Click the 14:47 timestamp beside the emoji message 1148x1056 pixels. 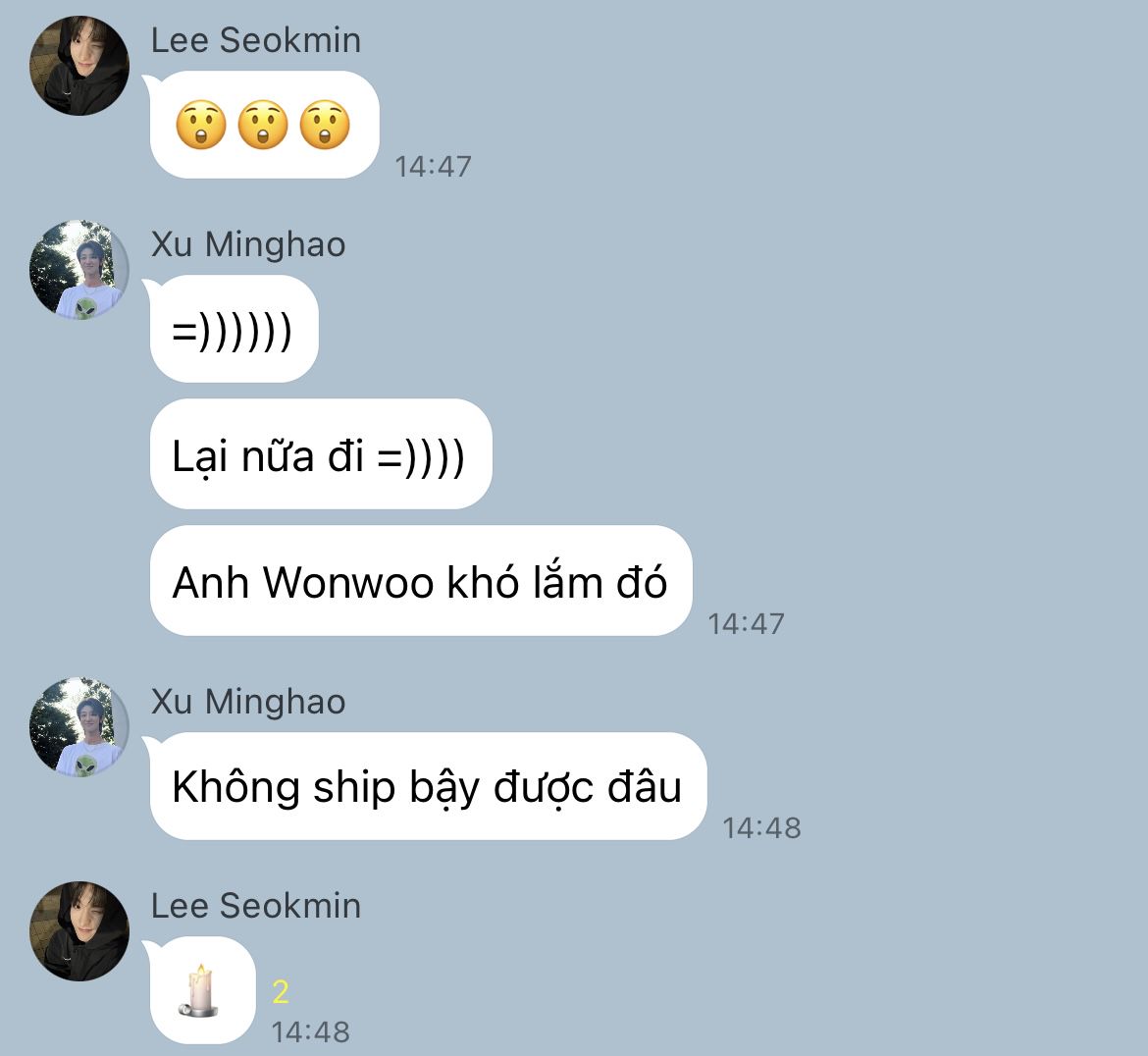[433, 167]
